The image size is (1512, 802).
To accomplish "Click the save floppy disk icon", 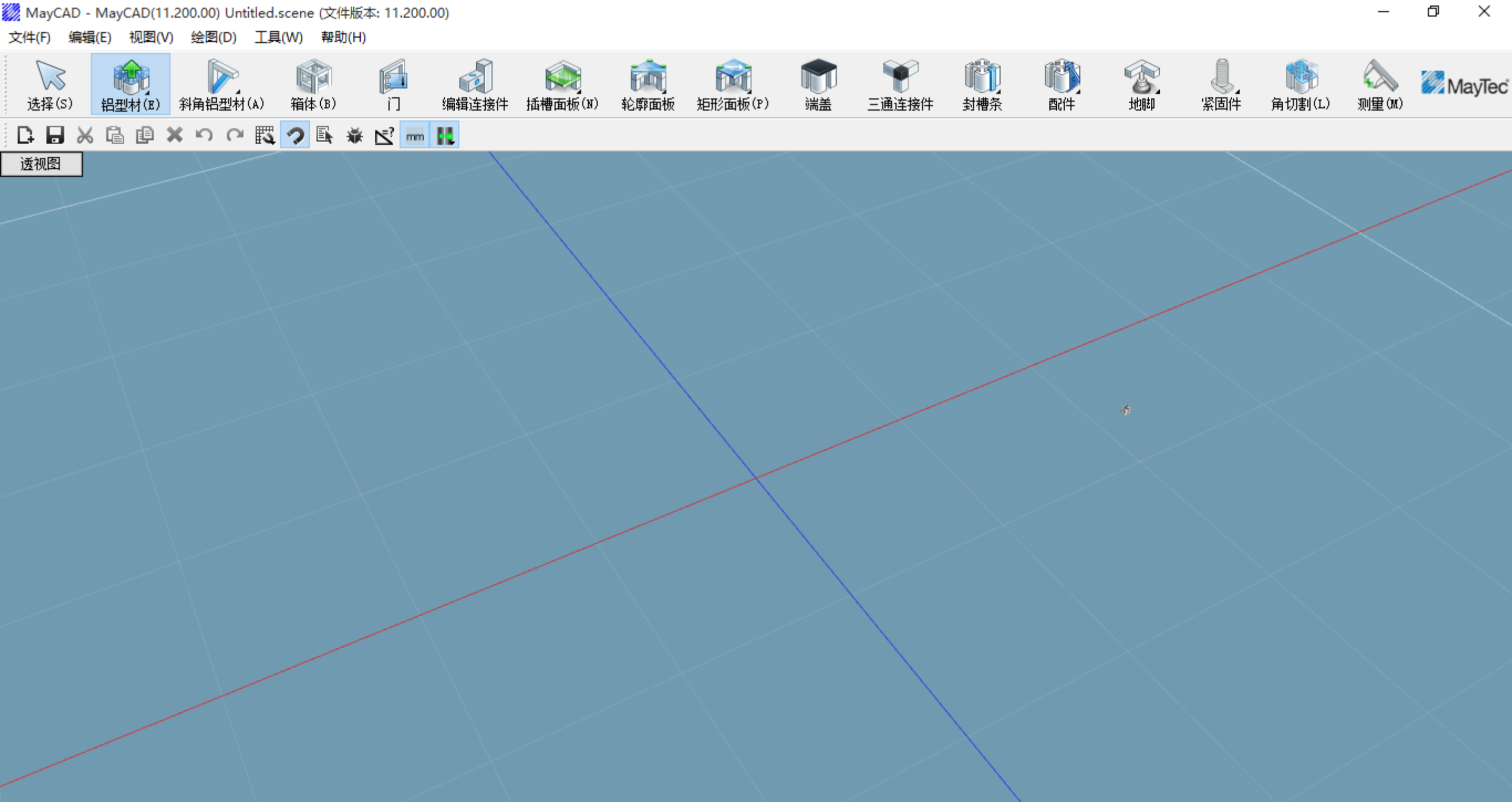I will pos(55,135).
